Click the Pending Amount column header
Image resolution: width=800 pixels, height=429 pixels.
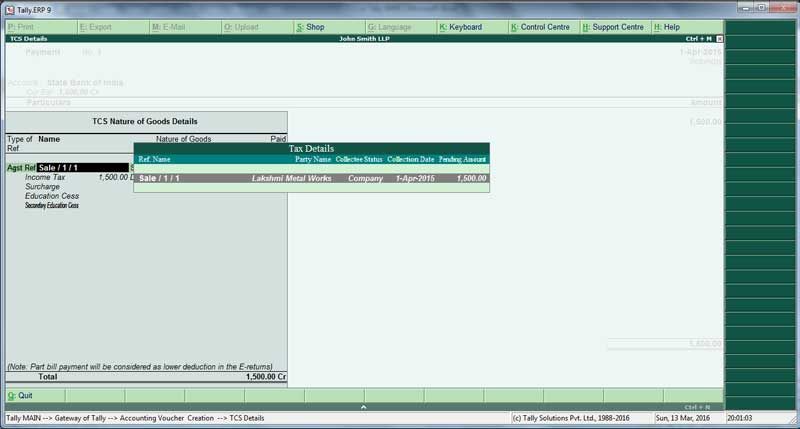pyautogui.click(x=462, y=159)
